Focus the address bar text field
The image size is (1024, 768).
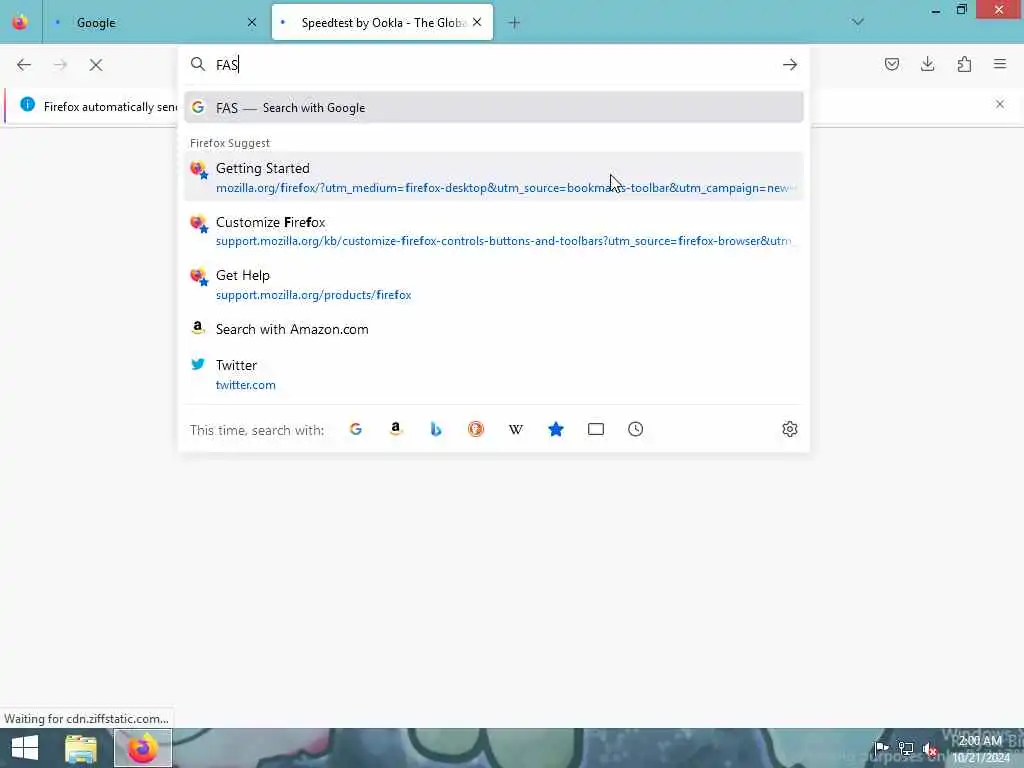pyautogui.click(x=496, y=65)
